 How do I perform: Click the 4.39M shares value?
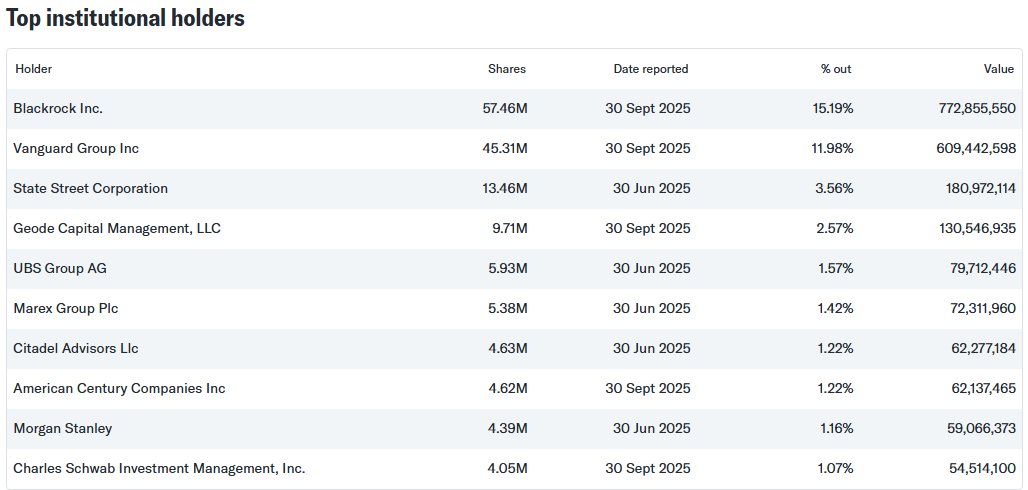coord(508,429)
